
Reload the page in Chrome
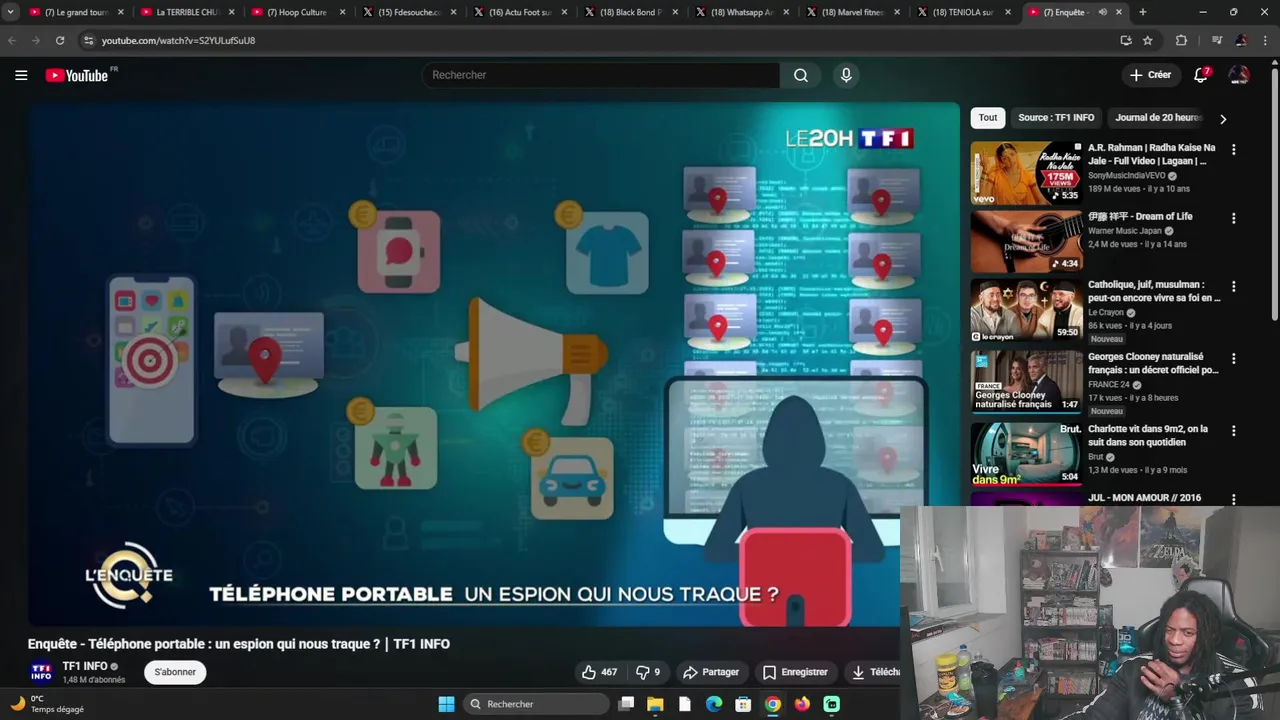coord(60,40)
